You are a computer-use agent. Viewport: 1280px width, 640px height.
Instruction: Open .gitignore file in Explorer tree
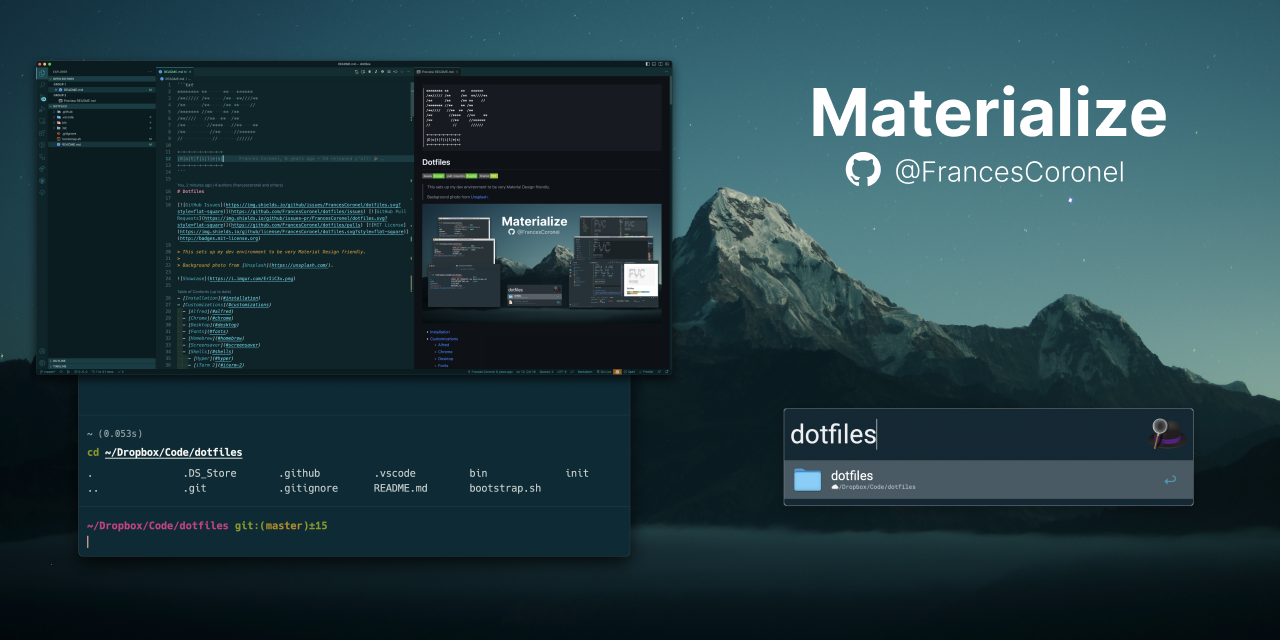101,134
